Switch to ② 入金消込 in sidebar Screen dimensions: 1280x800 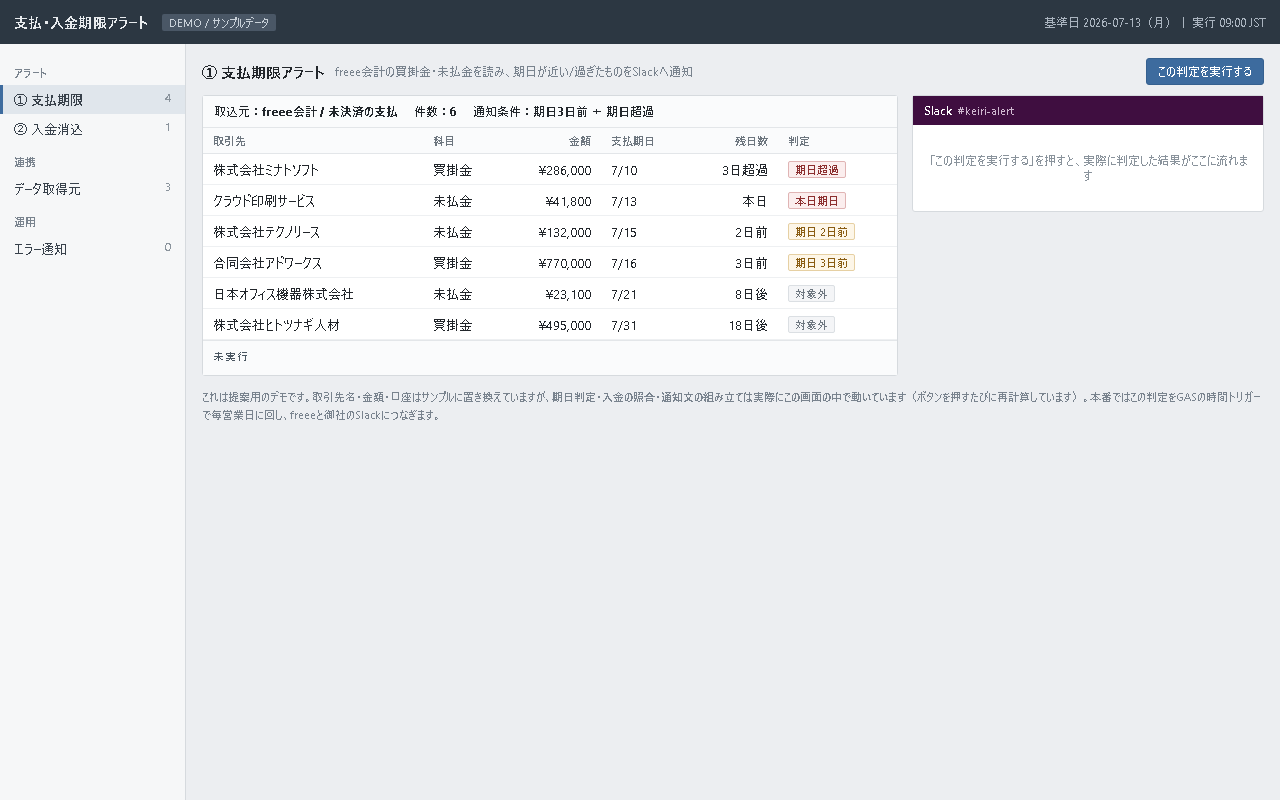click(x=92, y=129)
